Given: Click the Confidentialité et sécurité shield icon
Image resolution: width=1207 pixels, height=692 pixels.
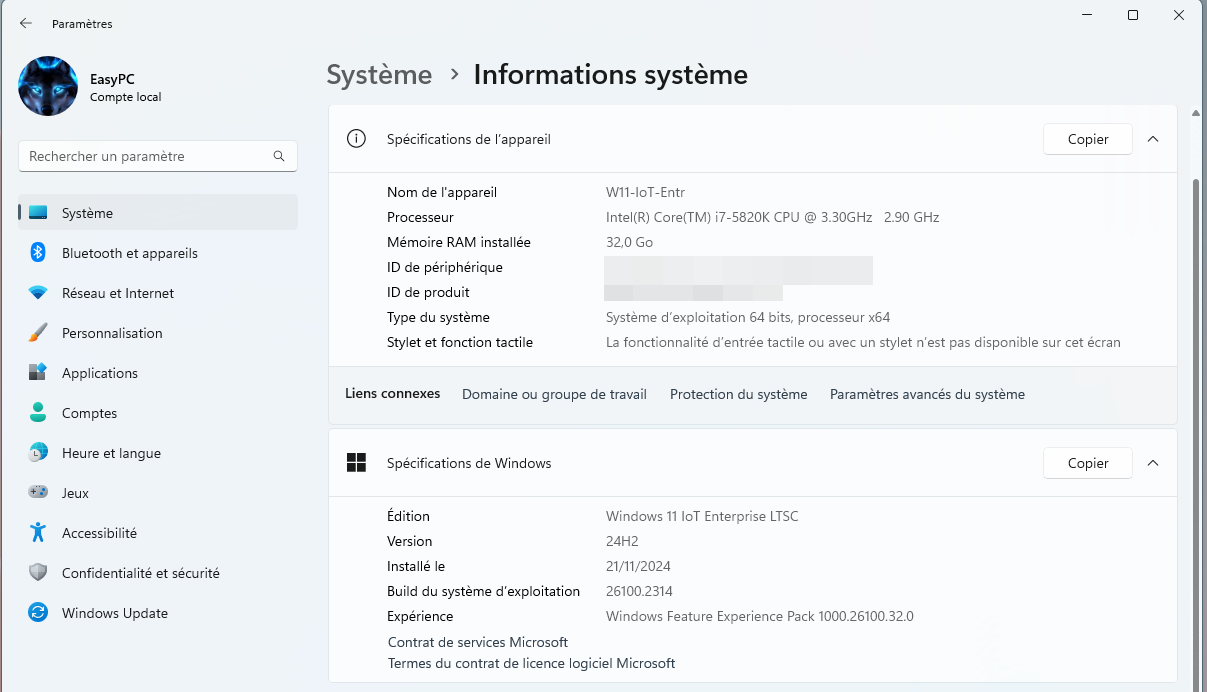Looking at the screenshot, I should pyautogui.click(x=38, y=573).
